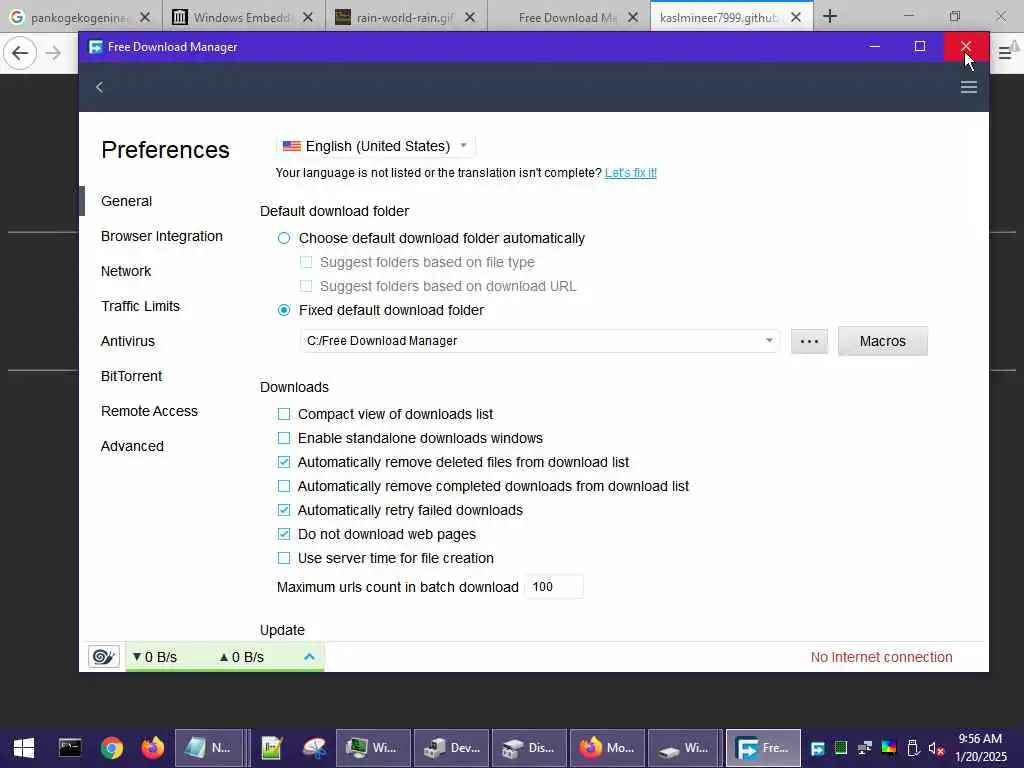
Task: Launch Firefox pinned taskbar icon
Action: click(153, 748)
